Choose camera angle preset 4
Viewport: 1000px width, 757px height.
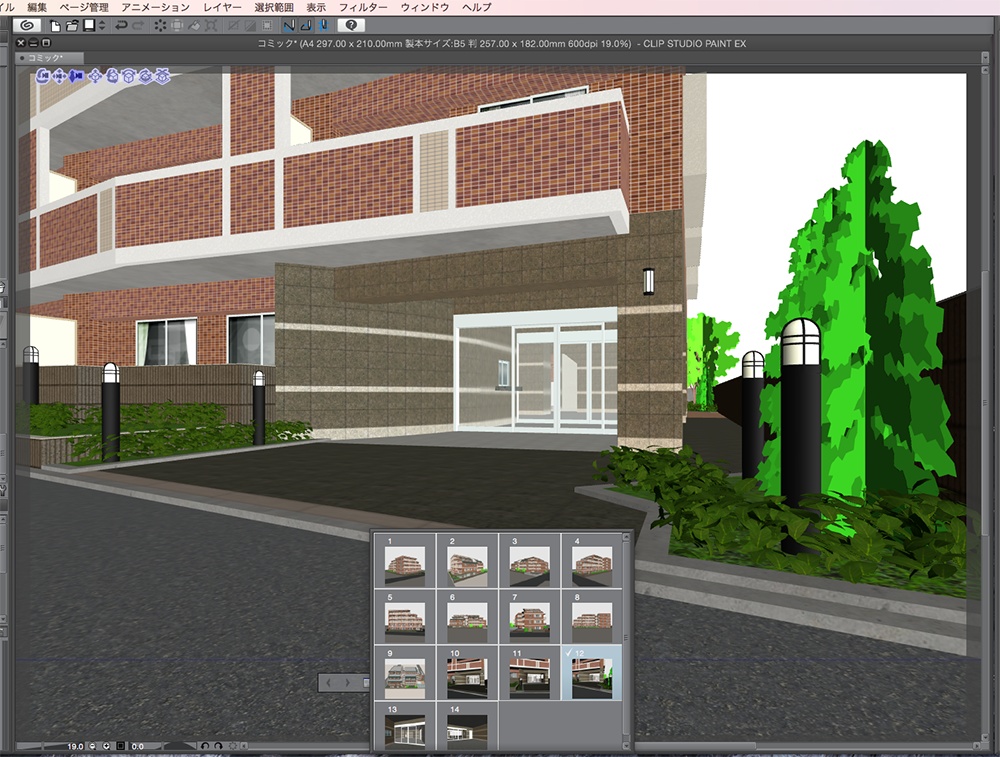click(x=591, y=561)
